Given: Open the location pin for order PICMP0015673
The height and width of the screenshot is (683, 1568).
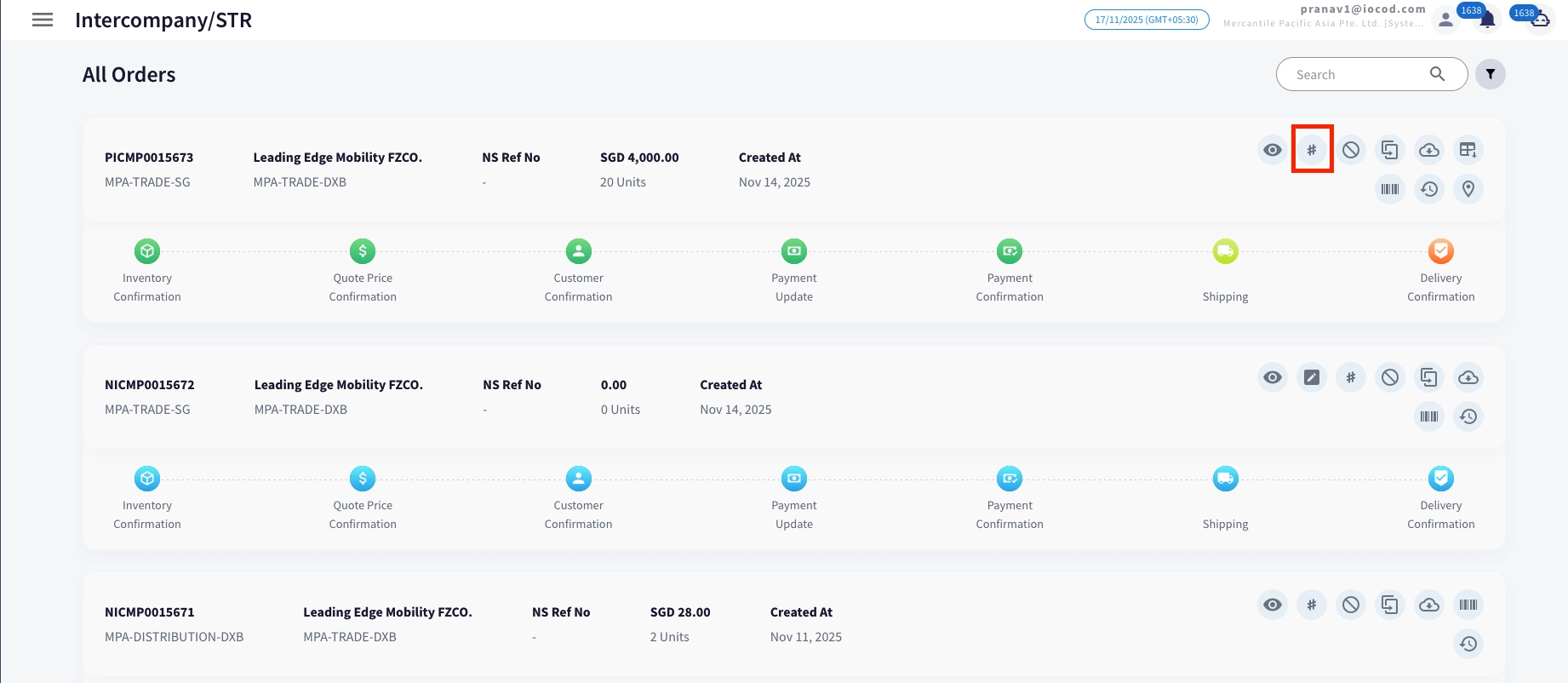Looking at the screenshot, I should coord(1468,189).
